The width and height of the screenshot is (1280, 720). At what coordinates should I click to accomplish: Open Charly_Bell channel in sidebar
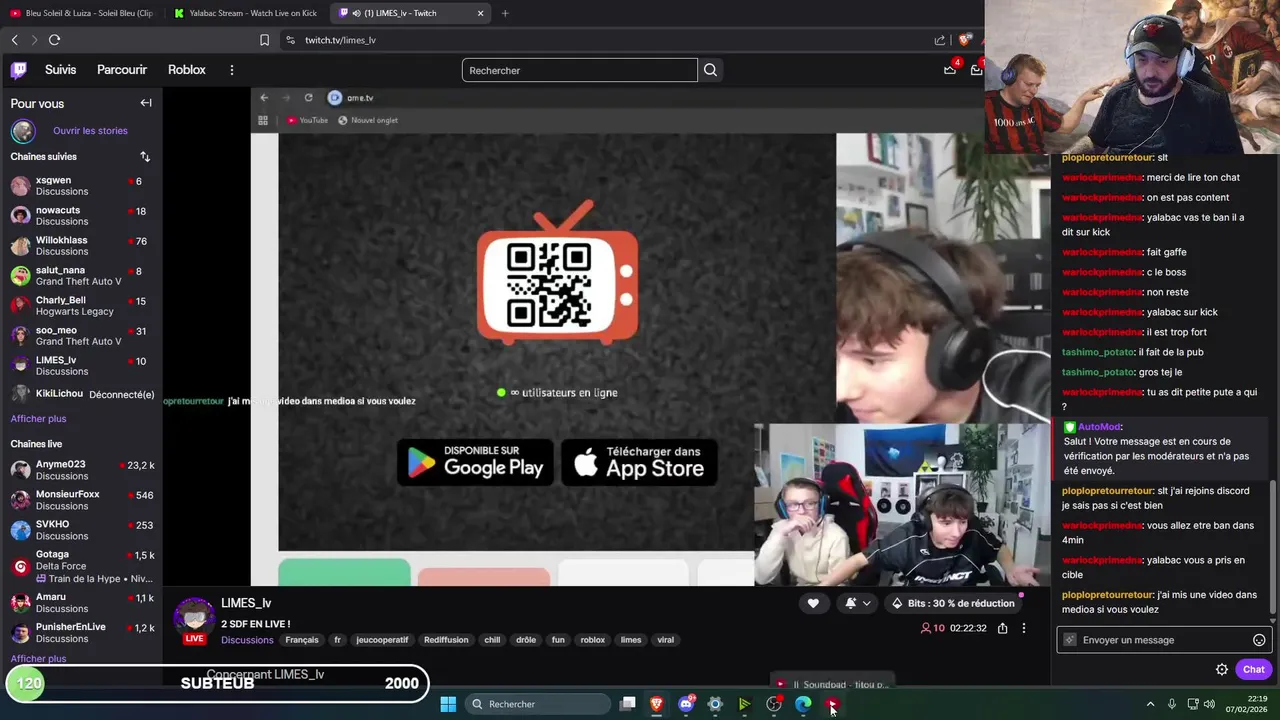(x=81, y=306)
